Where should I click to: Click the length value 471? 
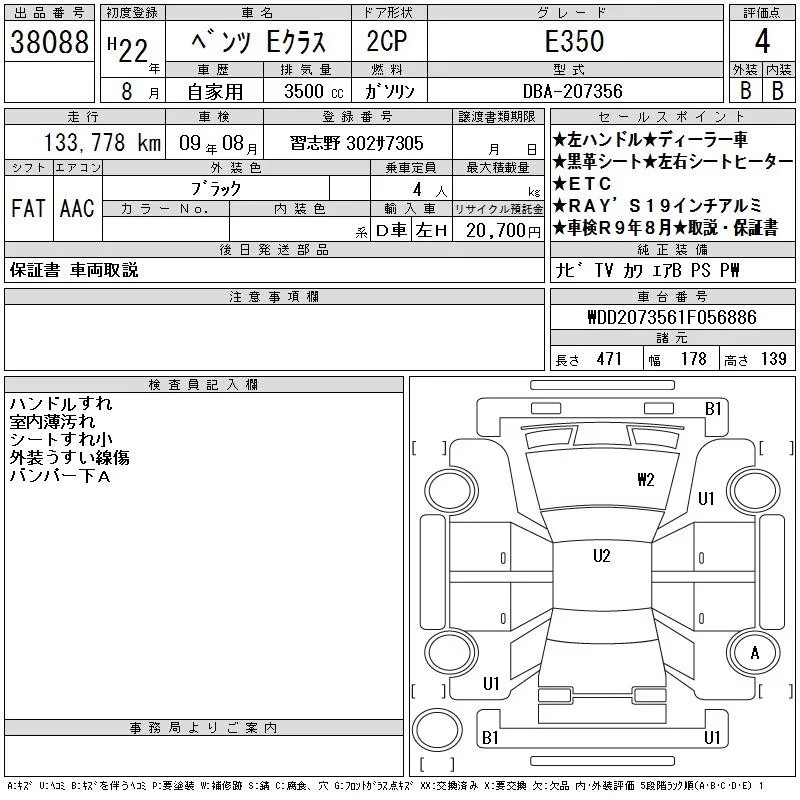pos(609,359)
